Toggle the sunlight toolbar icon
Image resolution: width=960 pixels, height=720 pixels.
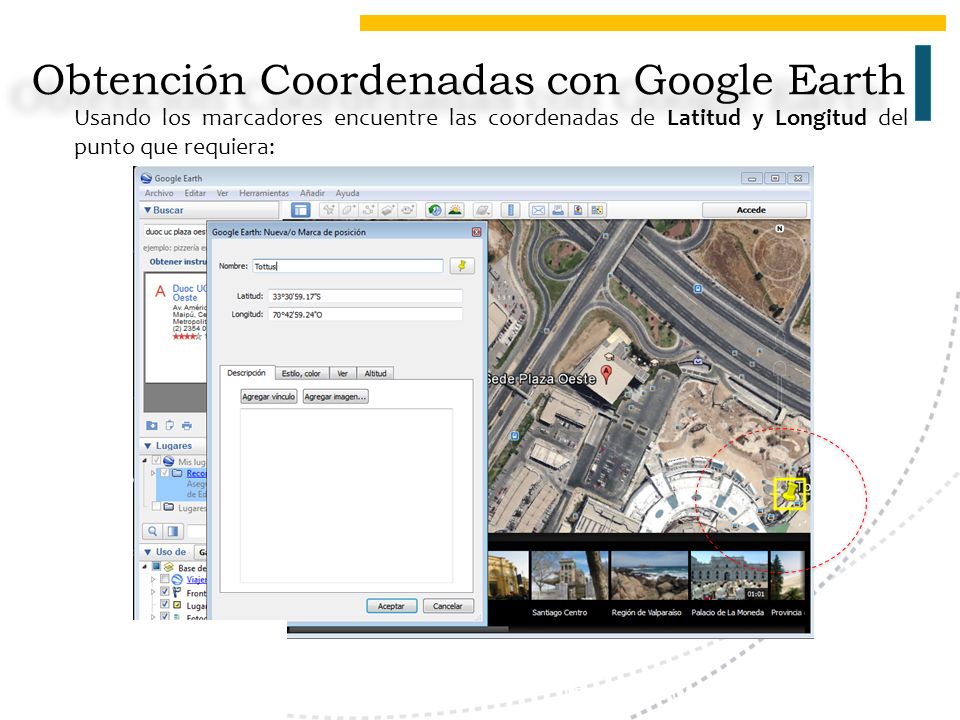click(x=455, y=210)
